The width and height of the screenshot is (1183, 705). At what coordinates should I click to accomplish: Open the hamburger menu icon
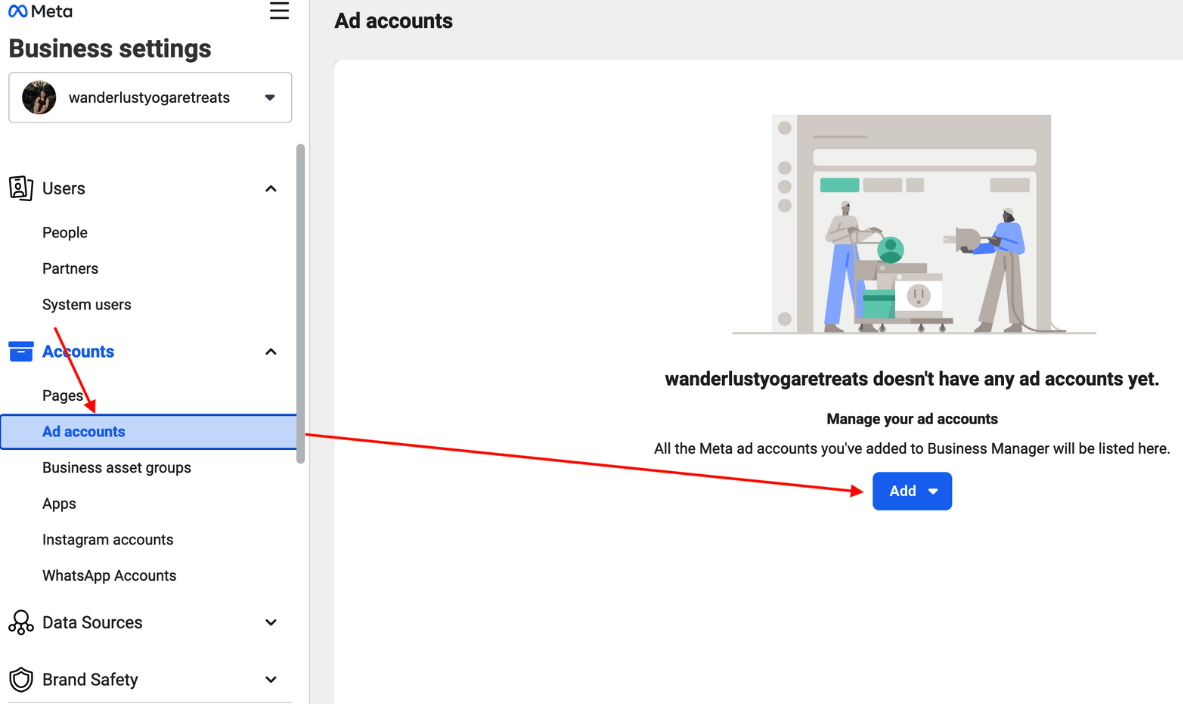tap(279, 11)
